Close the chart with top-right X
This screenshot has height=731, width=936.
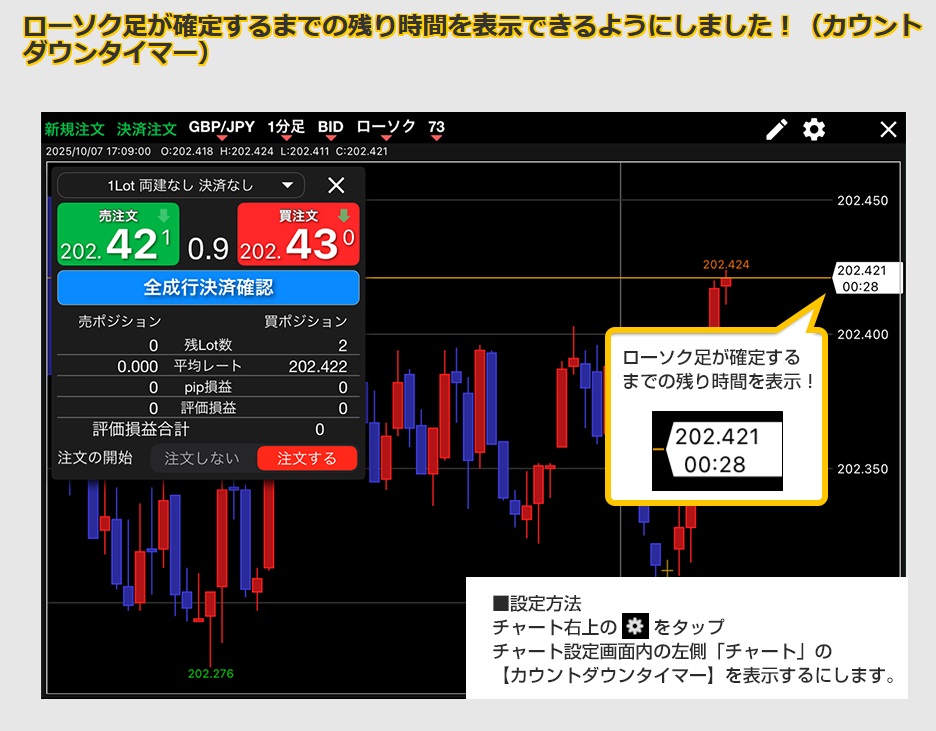[888, 129]
